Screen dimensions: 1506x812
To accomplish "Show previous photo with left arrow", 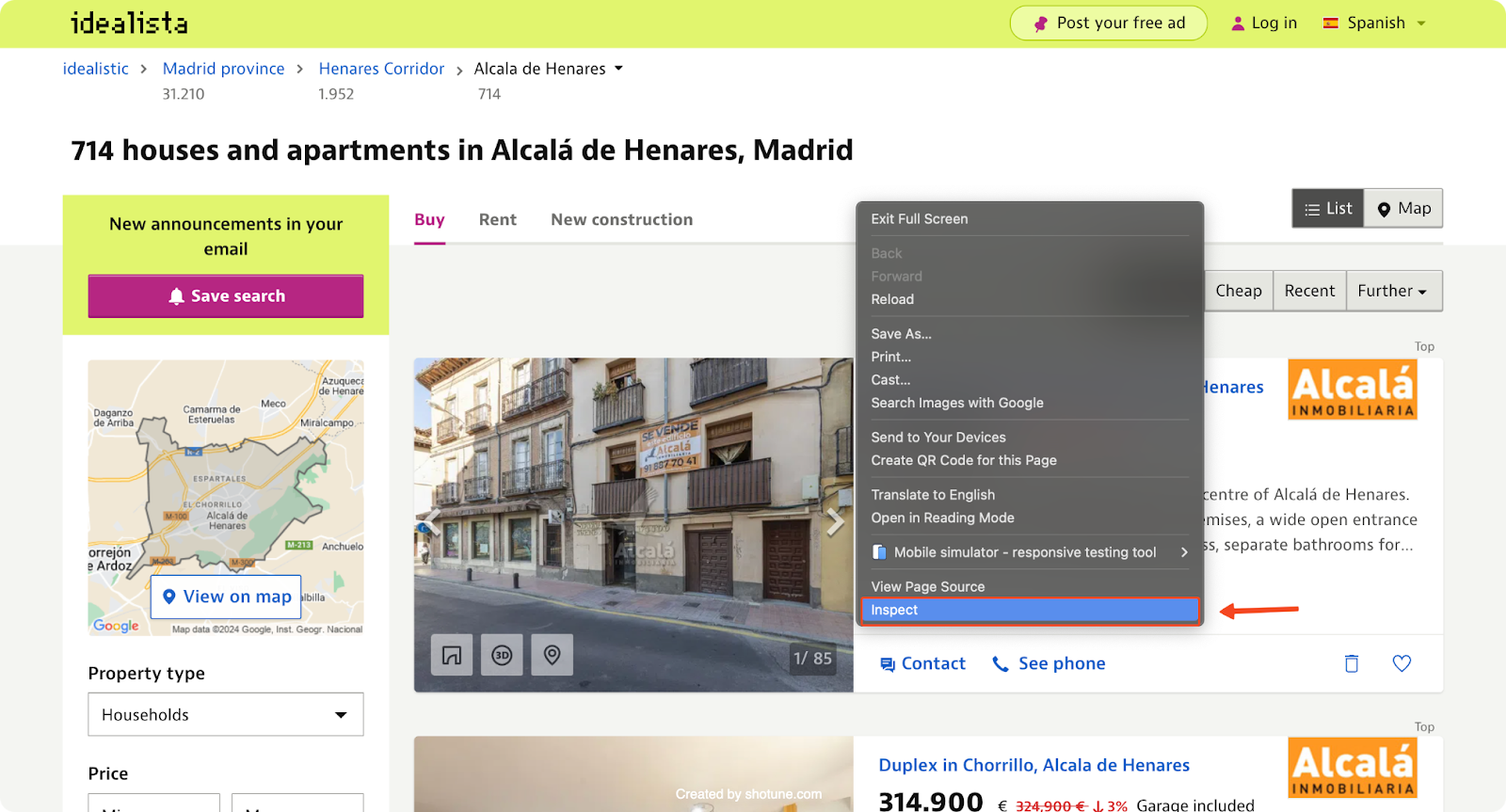I will click(431, 522).
